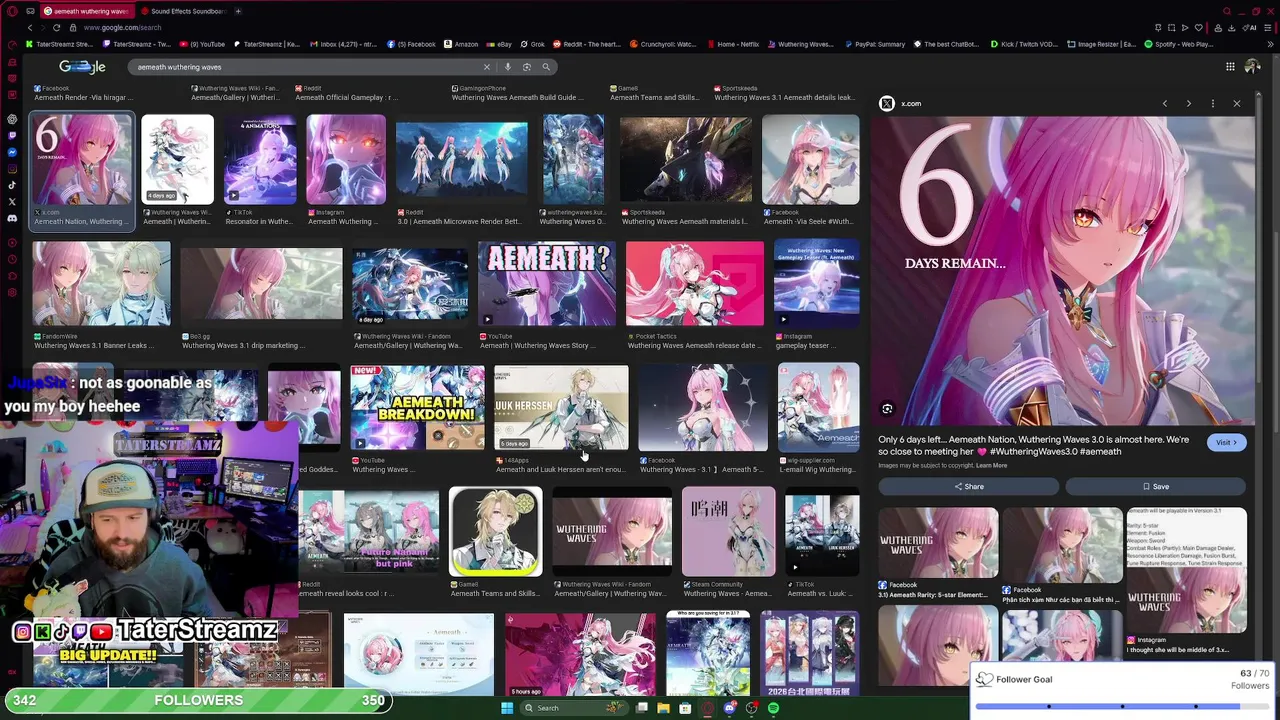
Task: Start voice search using the microphone icon
Action: pyautogui.click(x=508, y=67)
